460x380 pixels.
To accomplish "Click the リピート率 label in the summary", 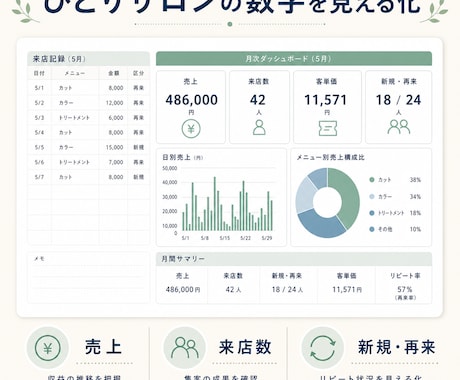I will click(x=405, y=276).
